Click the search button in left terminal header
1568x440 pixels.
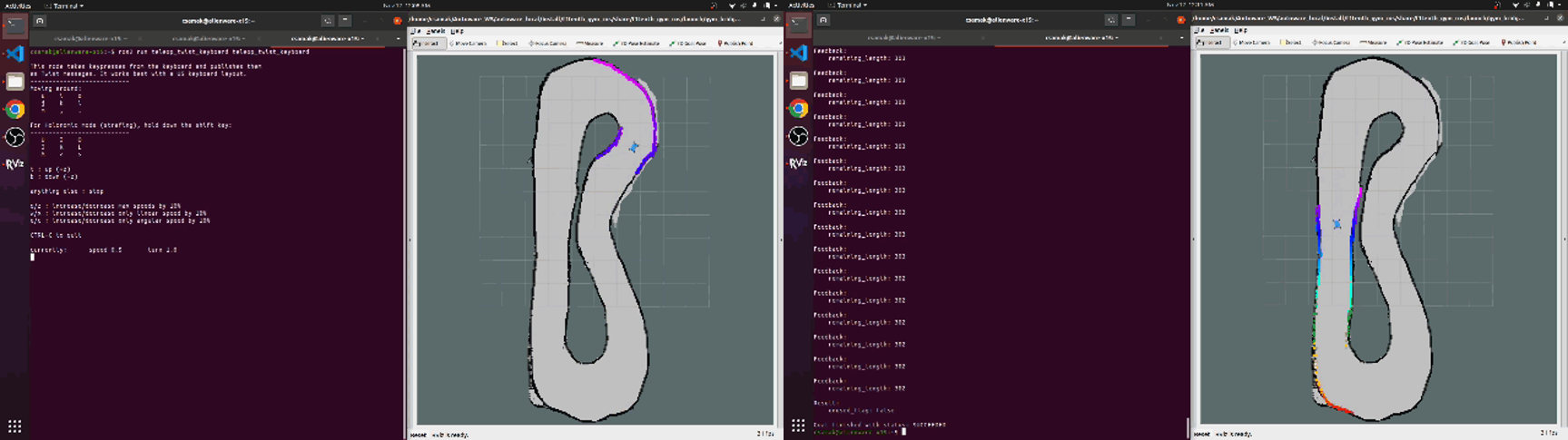pyautogui.click(x=327, y=20)
